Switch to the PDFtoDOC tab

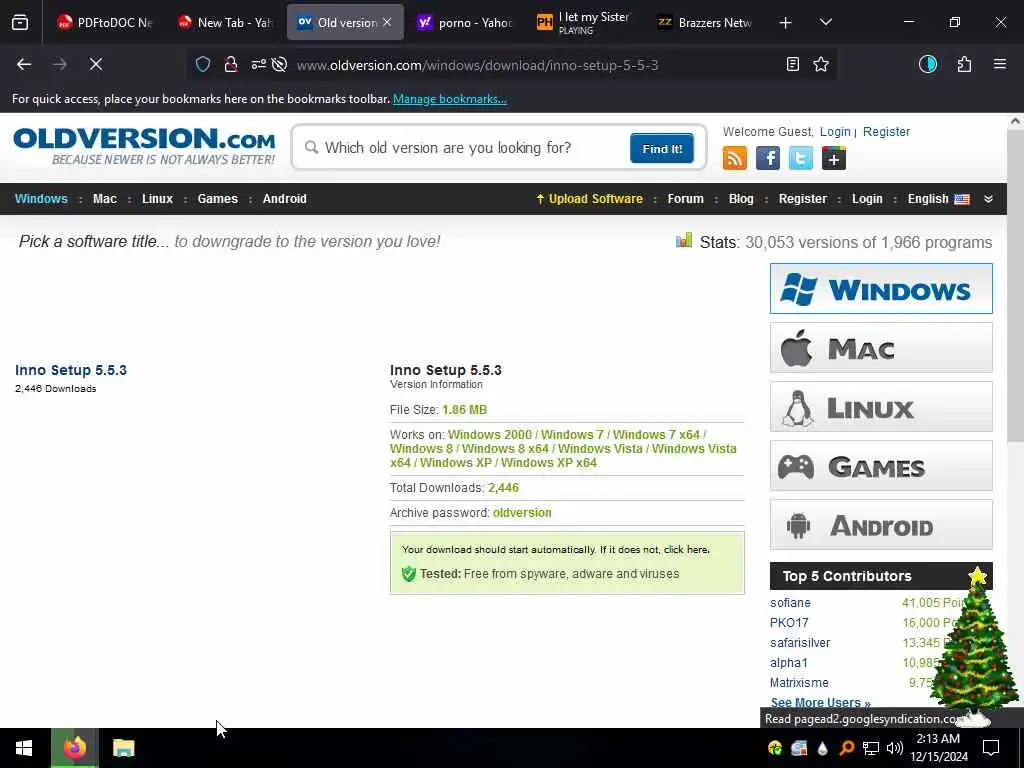point(105,23)
